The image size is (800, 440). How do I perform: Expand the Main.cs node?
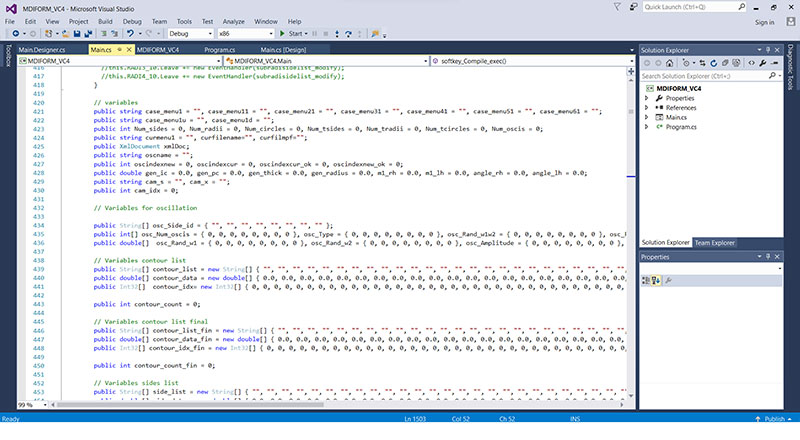pyautogui.click(x=647, y=117)
